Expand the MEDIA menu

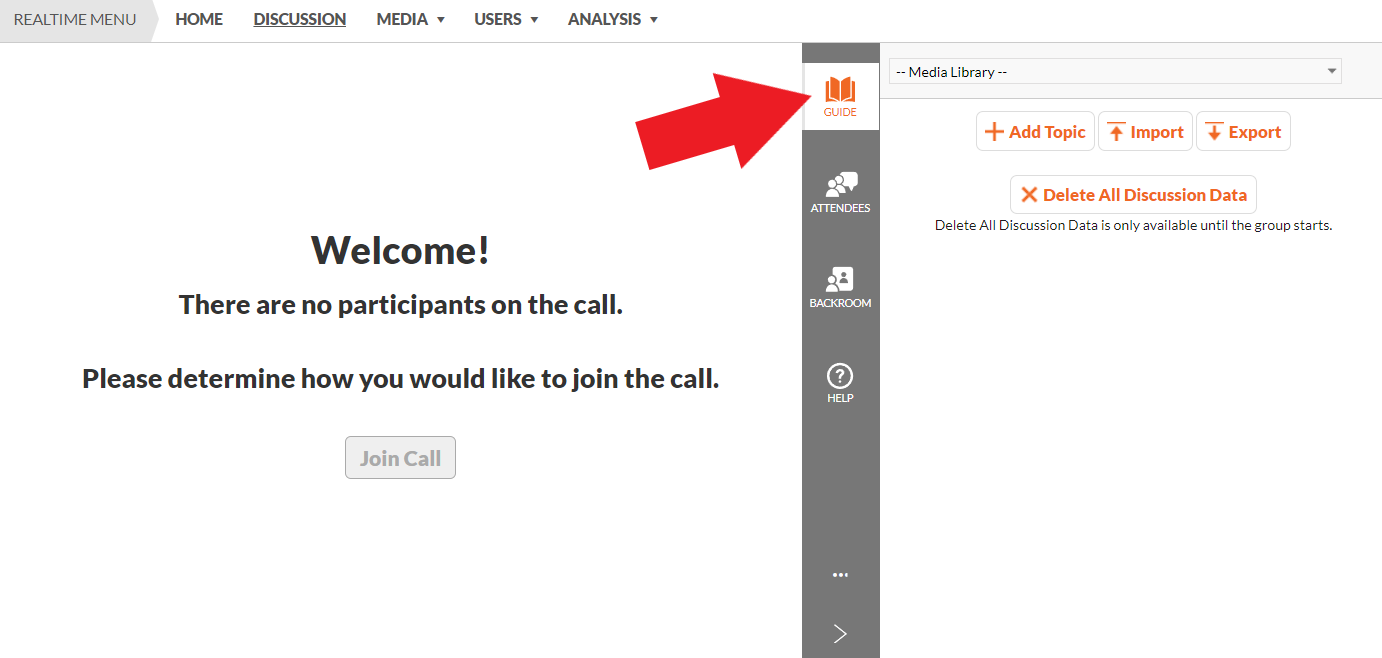coord(410,19)
